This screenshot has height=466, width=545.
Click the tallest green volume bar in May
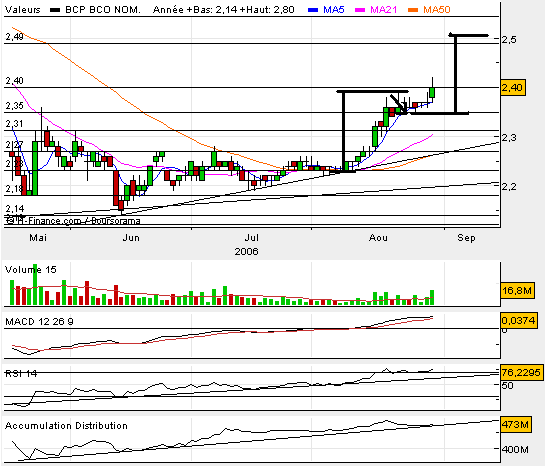coord(35,285)
